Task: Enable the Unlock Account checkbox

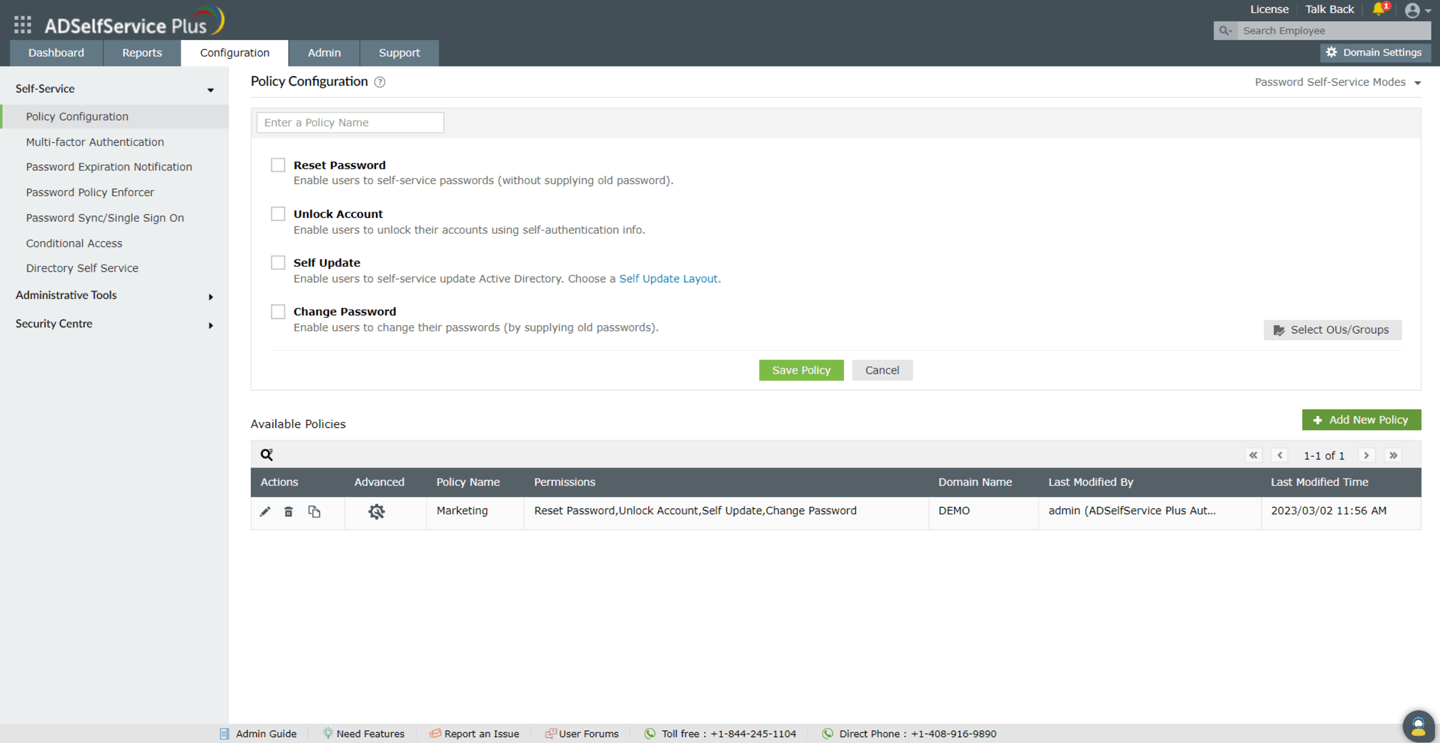Action: [x=278, y=214]
